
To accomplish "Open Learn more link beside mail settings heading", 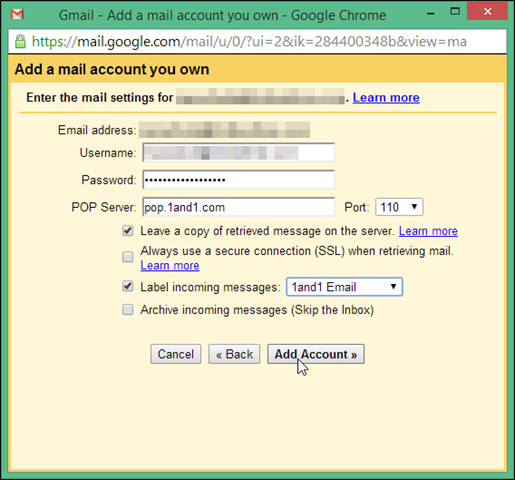I will [x=386, y=97].
